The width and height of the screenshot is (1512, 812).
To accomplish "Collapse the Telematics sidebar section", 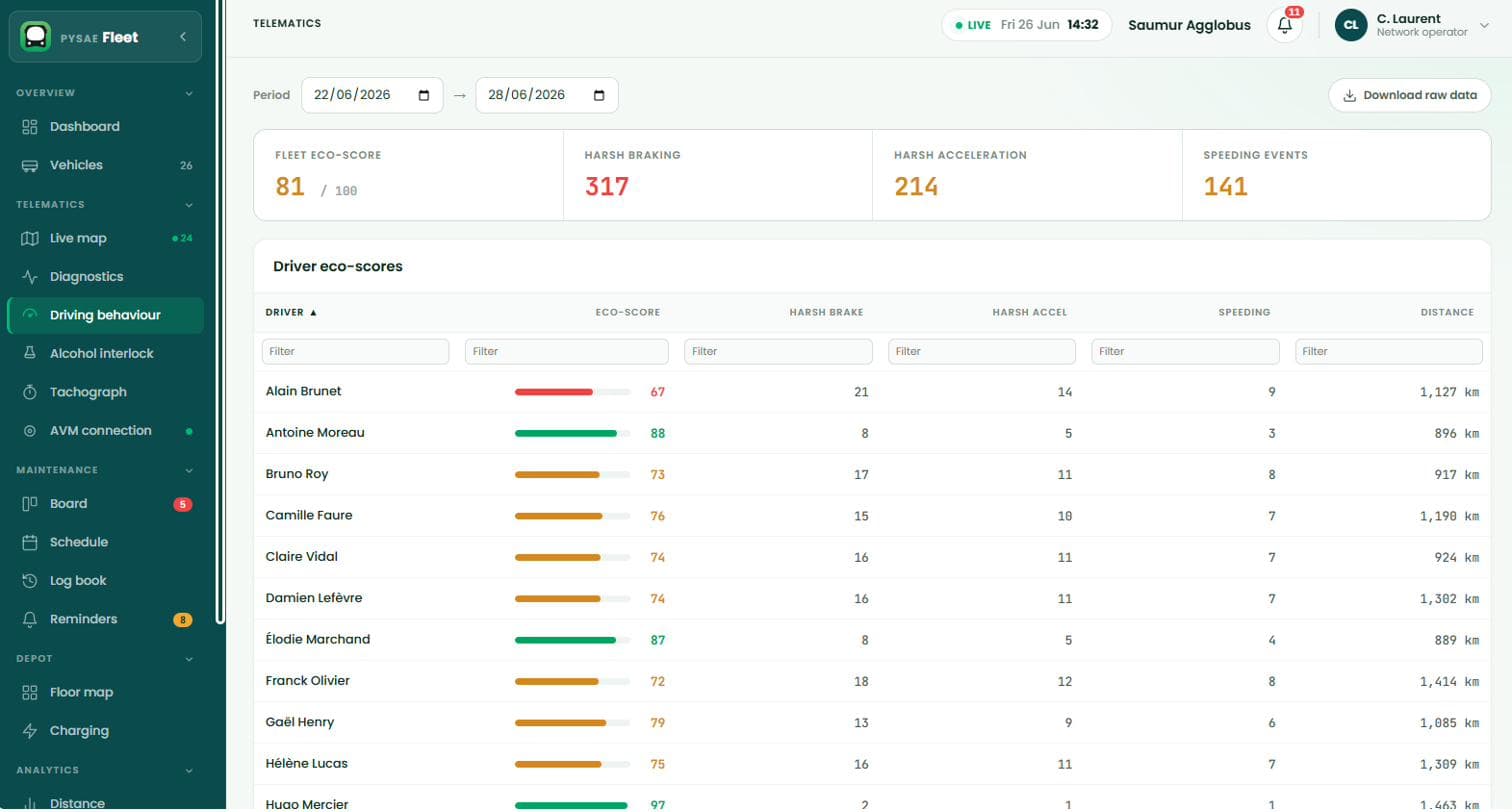I will (189, 205).
